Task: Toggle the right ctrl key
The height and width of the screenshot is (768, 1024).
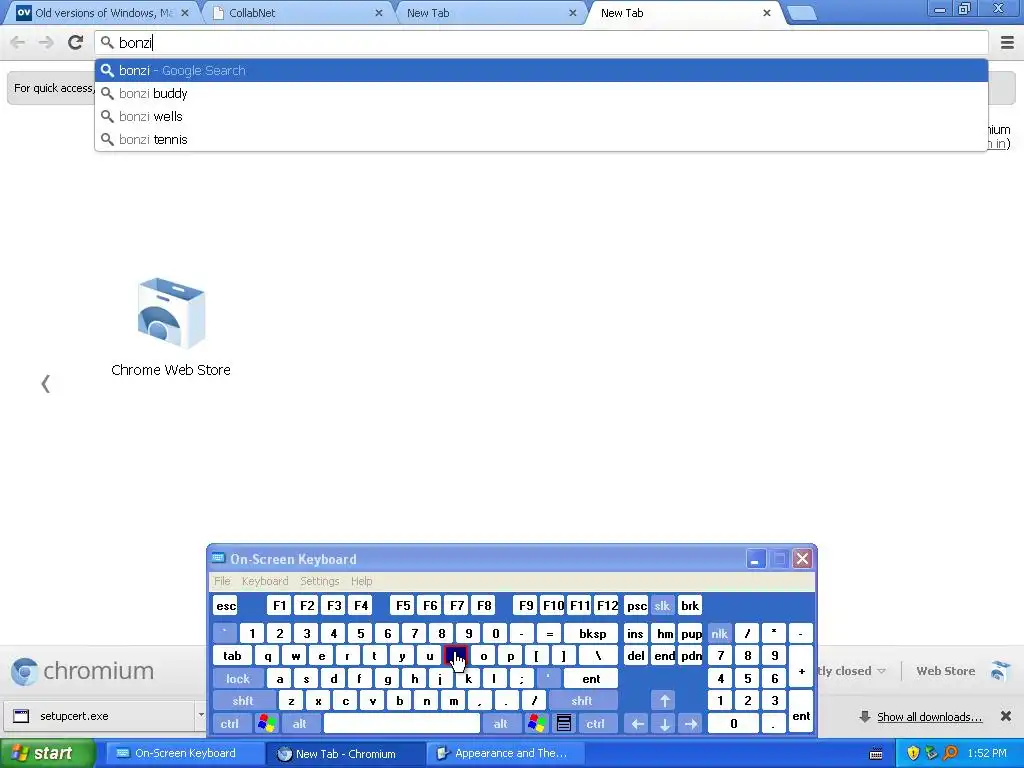Action: (596, 724)
